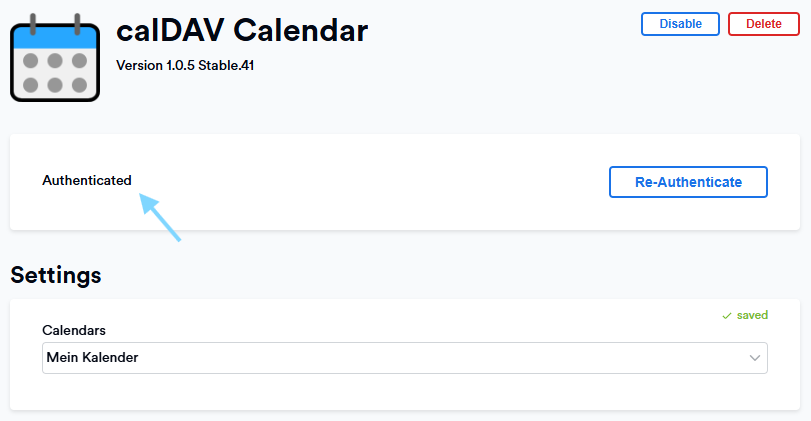Re-Authenticate the calendar connection
Screen dimensions: 811x421
pos(688,182)
